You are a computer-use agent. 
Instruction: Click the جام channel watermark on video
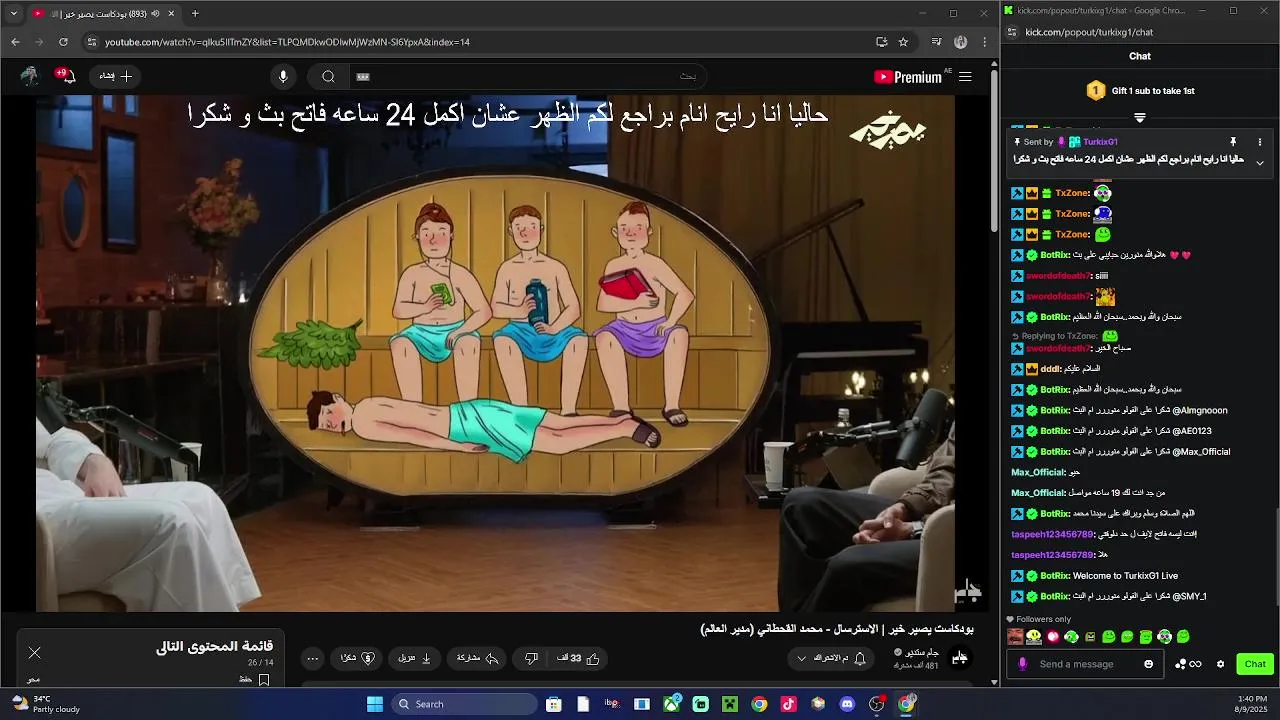pos(967,590)
